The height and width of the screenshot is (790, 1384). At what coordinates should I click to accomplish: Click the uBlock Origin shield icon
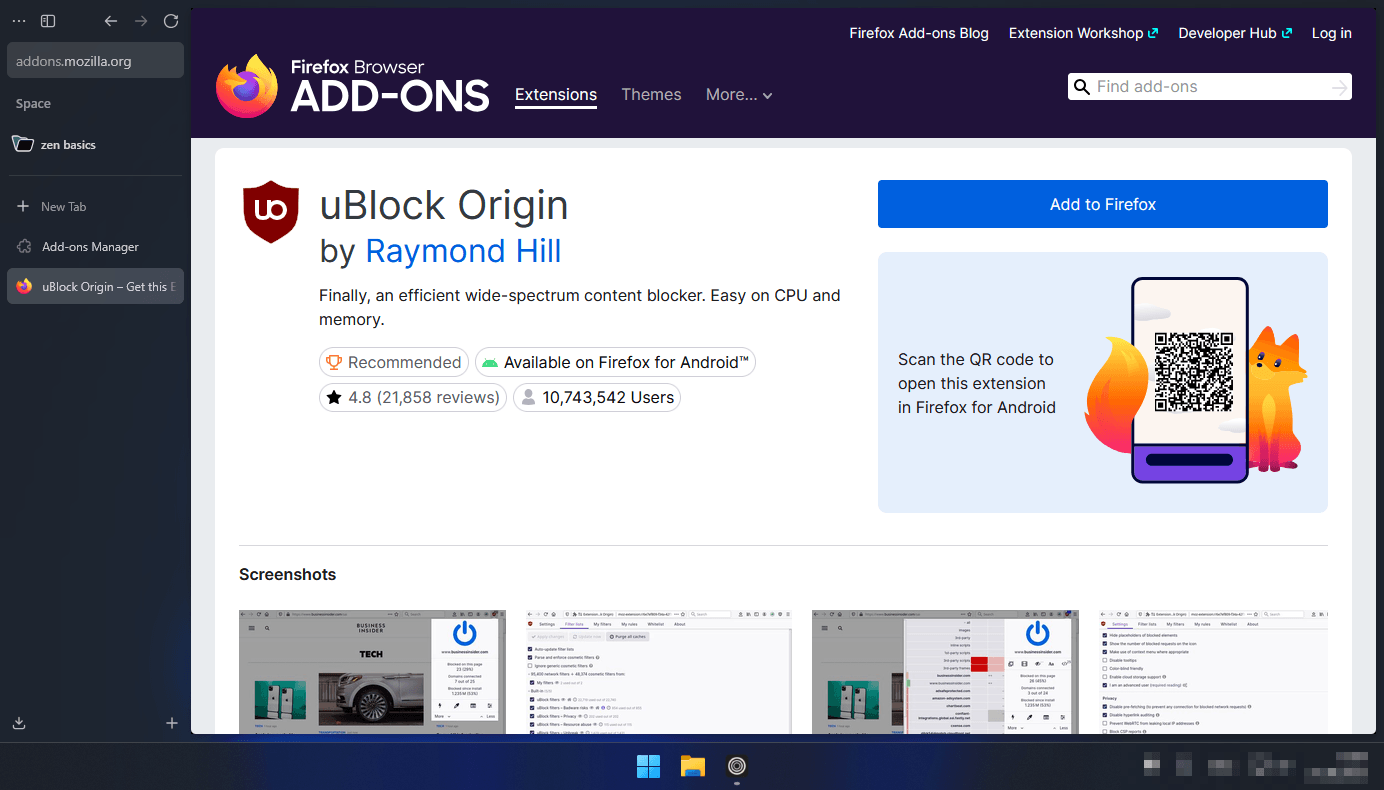(271, 212)
